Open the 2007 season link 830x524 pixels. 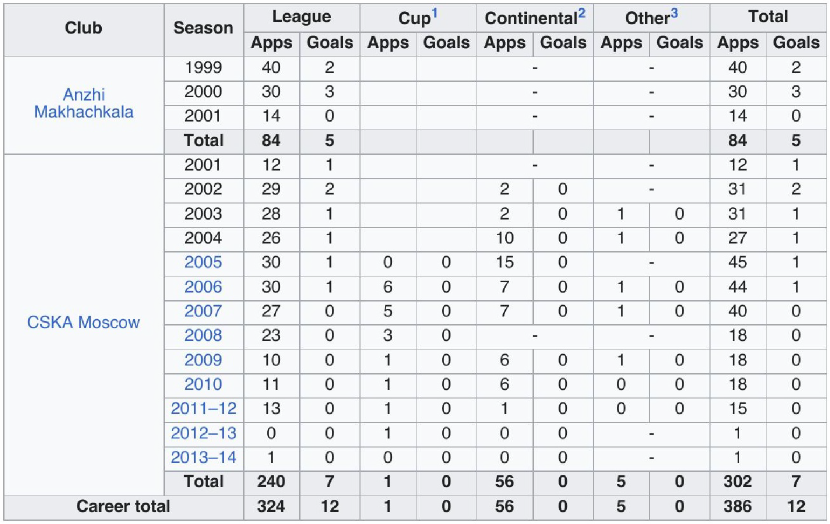pyautogui.click(x=203, y=311)
